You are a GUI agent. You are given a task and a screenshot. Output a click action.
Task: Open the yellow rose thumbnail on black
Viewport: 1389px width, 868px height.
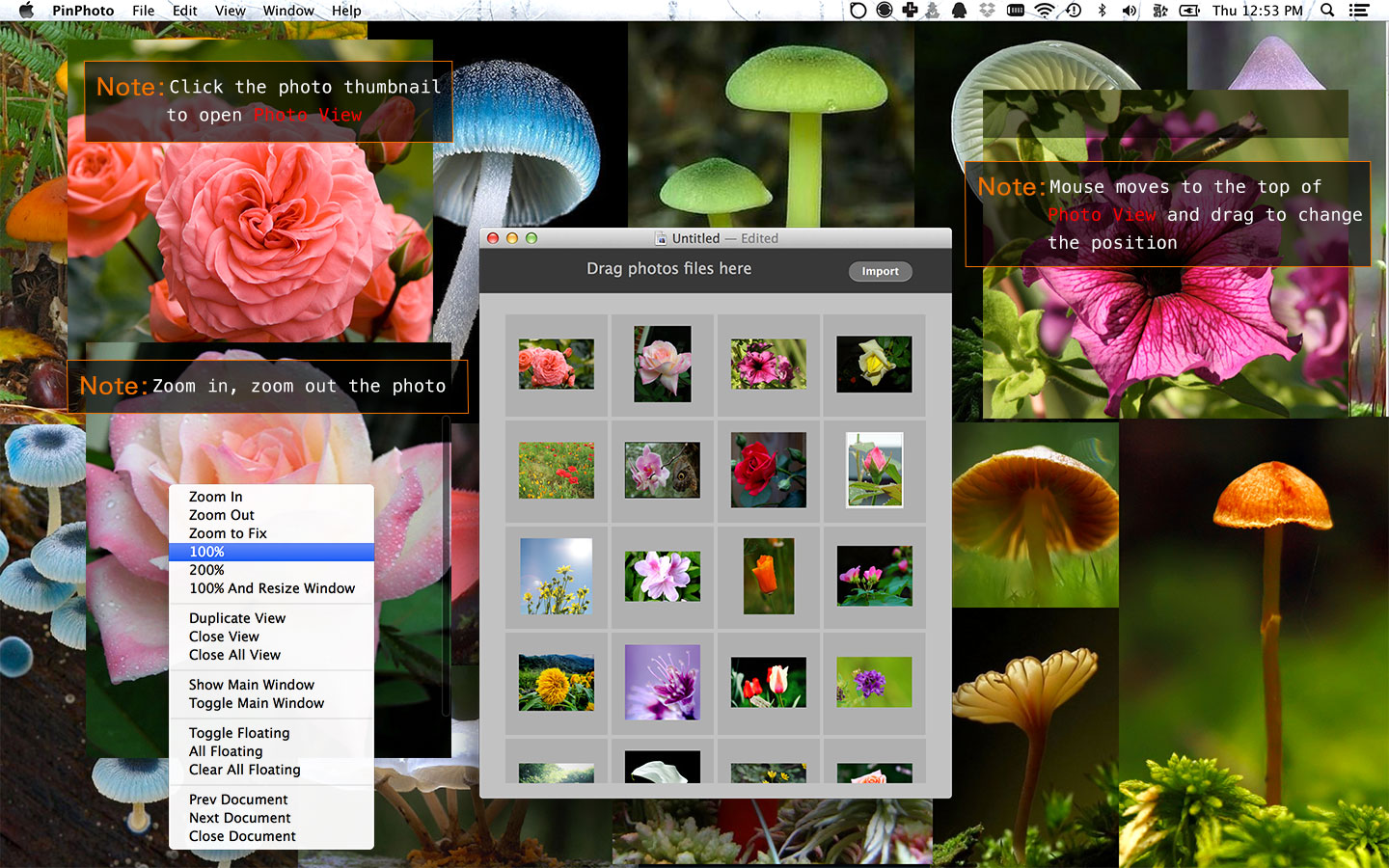[x=874, y=364]
